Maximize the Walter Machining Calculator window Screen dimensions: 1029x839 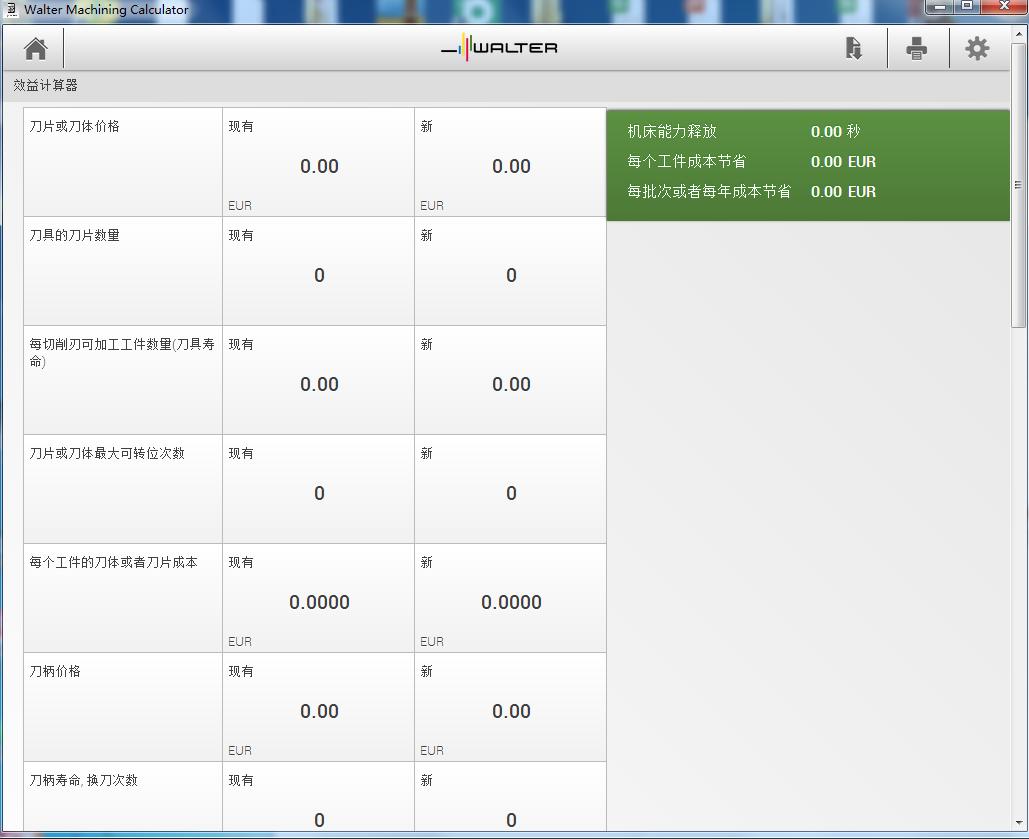click(967, 7)
